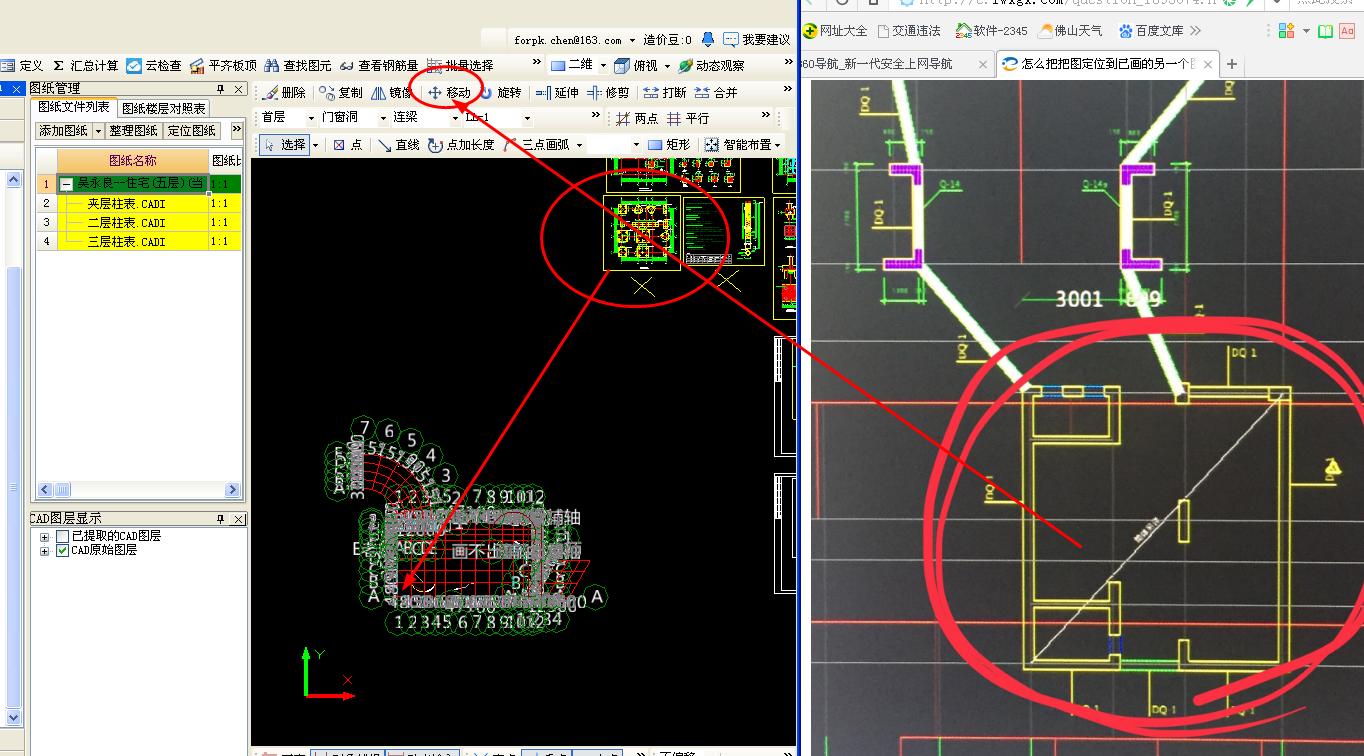Select the 合并 merge tool
This screenshot has width=1364, height=756.
pos(716,92)
